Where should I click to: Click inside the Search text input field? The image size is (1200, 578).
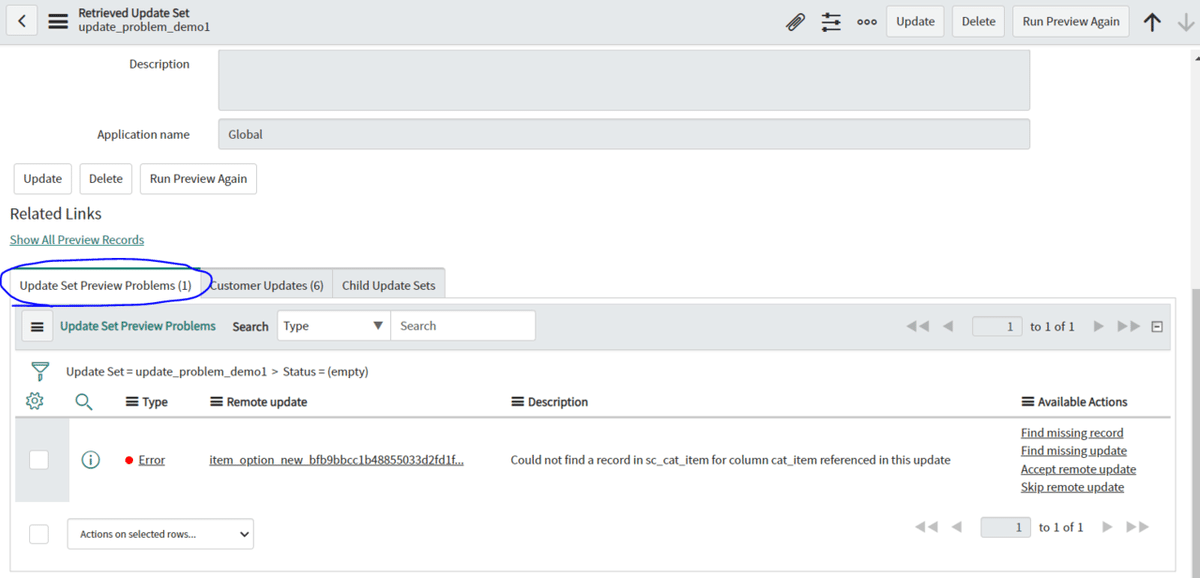(x=463, y=325)
